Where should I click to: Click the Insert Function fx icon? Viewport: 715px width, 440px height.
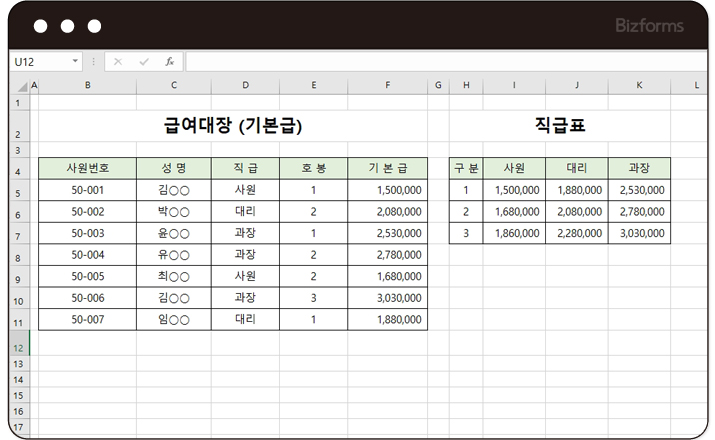point(170,62)
